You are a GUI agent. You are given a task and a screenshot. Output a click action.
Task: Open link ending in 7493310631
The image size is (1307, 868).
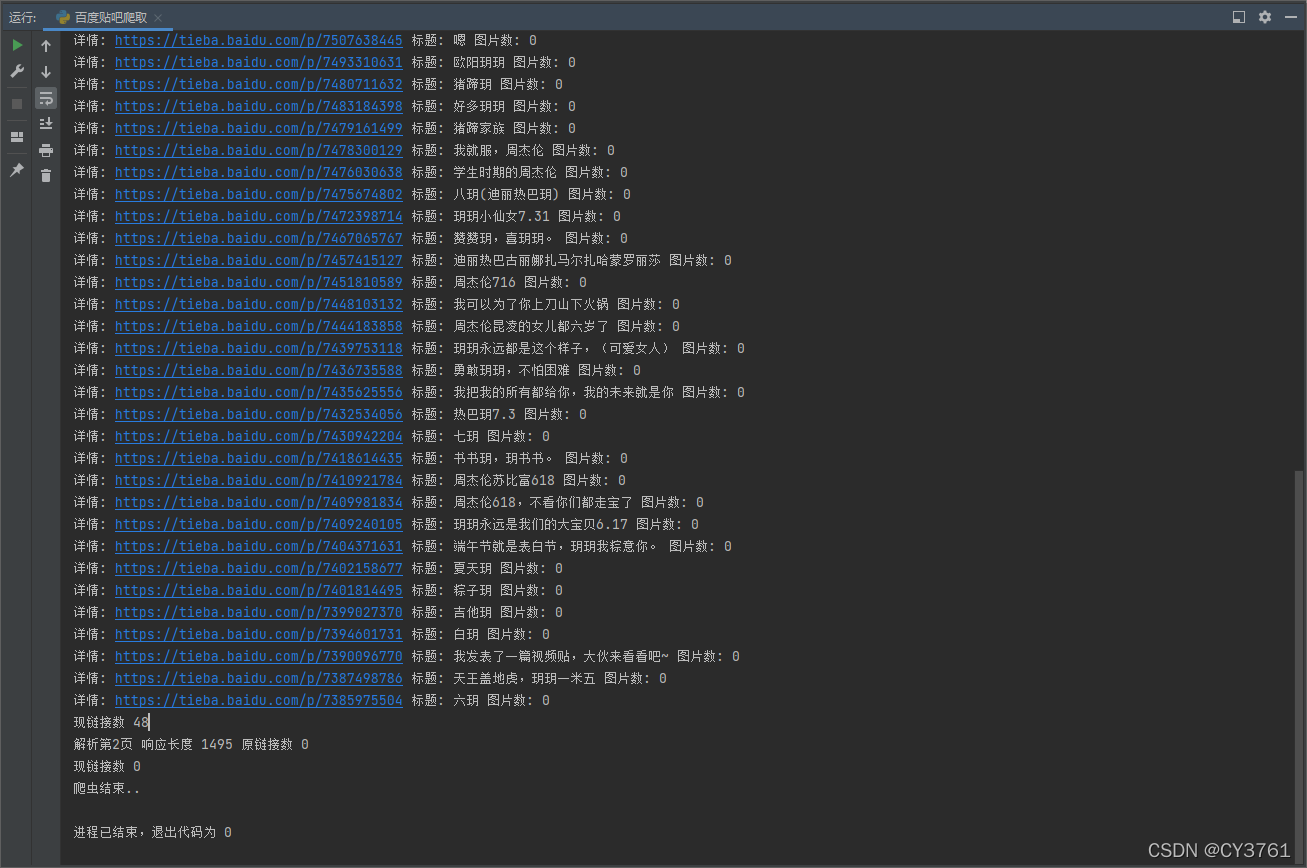click(x=259, y=62)
